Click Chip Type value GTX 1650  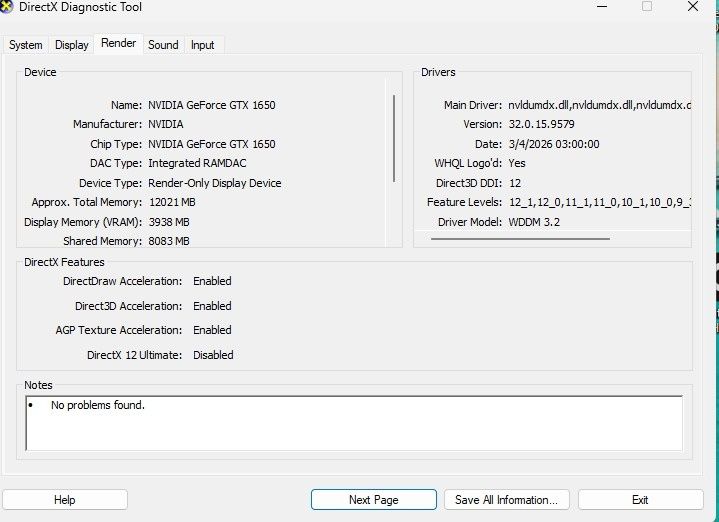pos(212,144)
